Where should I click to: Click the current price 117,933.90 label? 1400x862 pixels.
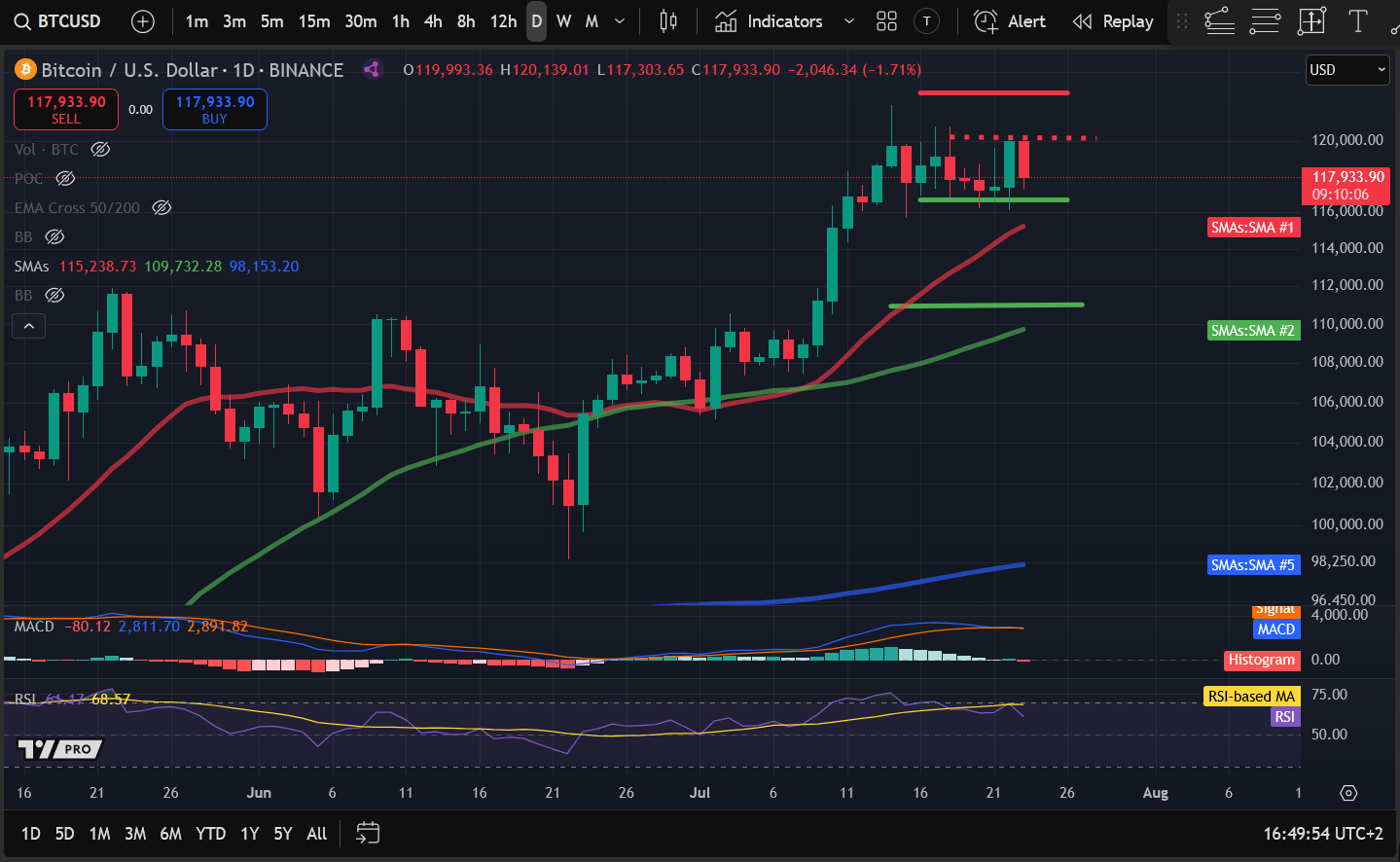(x=1347, y=185)
